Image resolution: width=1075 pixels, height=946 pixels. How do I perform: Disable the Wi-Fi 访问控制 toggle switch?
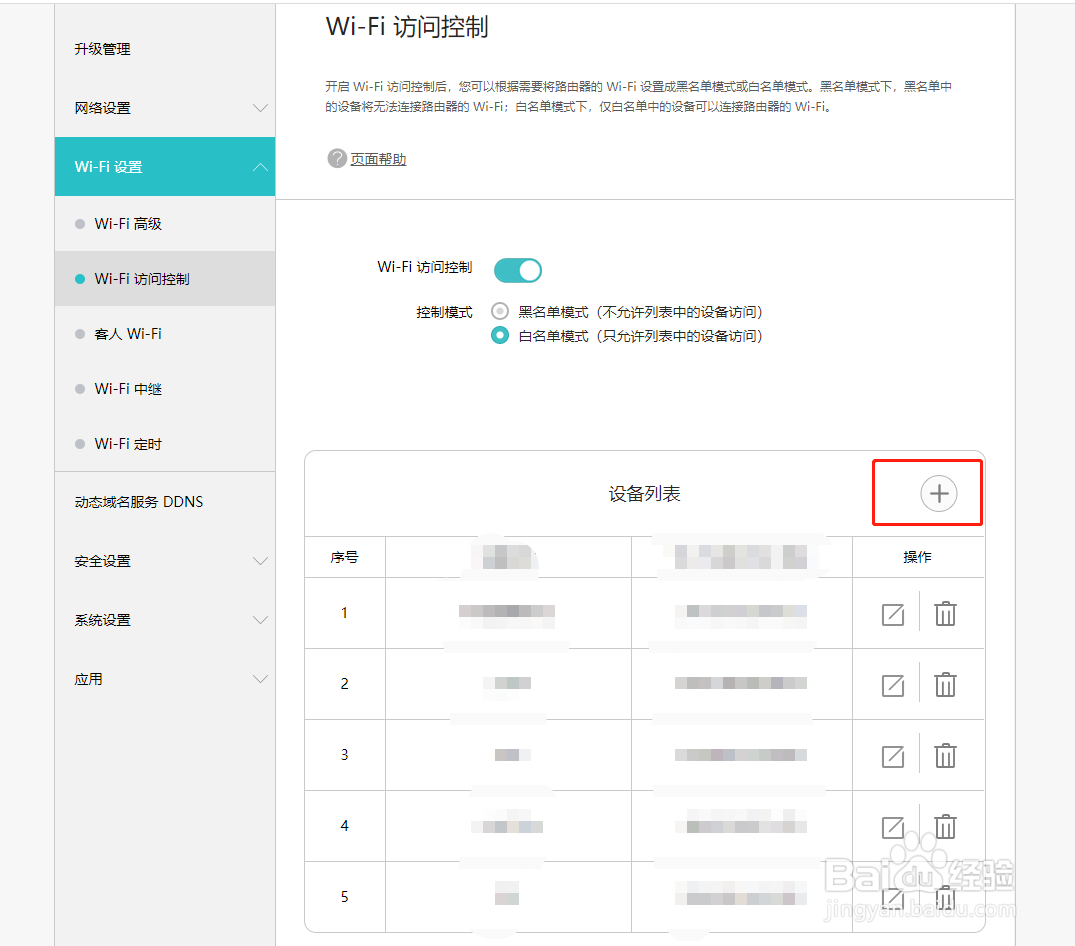pos(517,270)
